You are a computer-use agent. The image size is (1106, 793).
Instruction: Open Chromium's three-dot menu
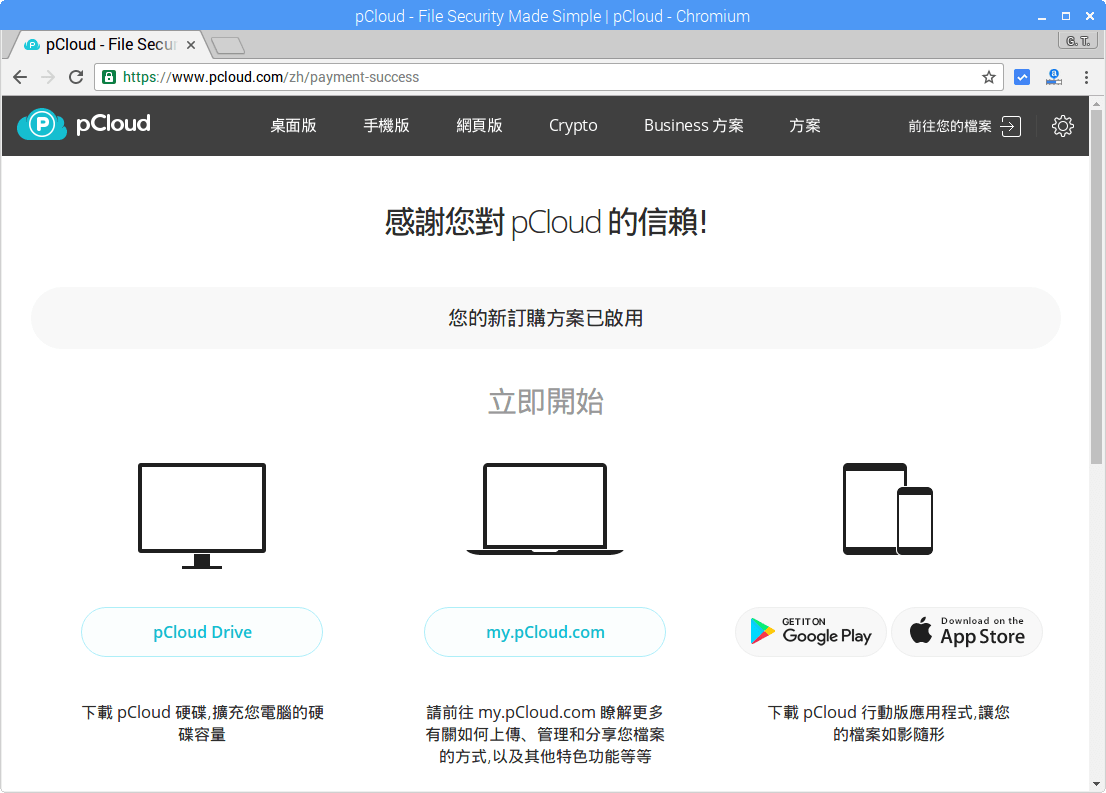coord(1087,76)
